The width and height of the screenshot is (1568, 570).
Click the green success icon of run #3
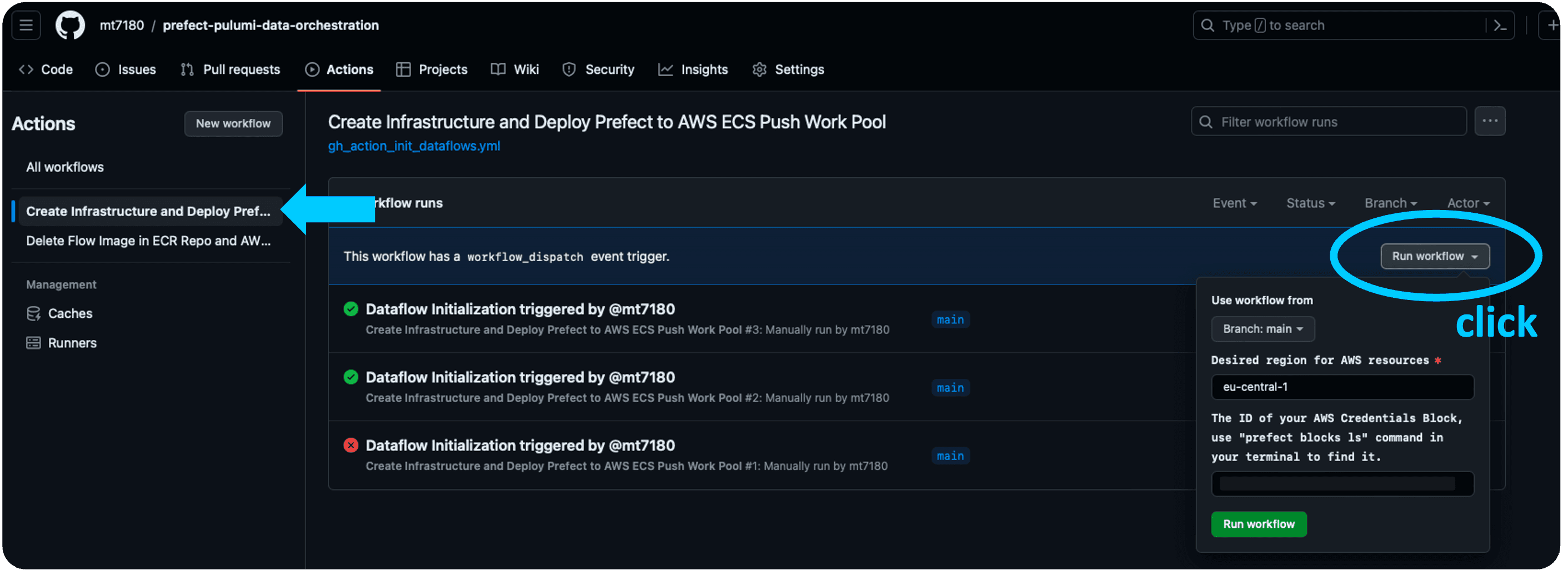(x=350, y=309)
